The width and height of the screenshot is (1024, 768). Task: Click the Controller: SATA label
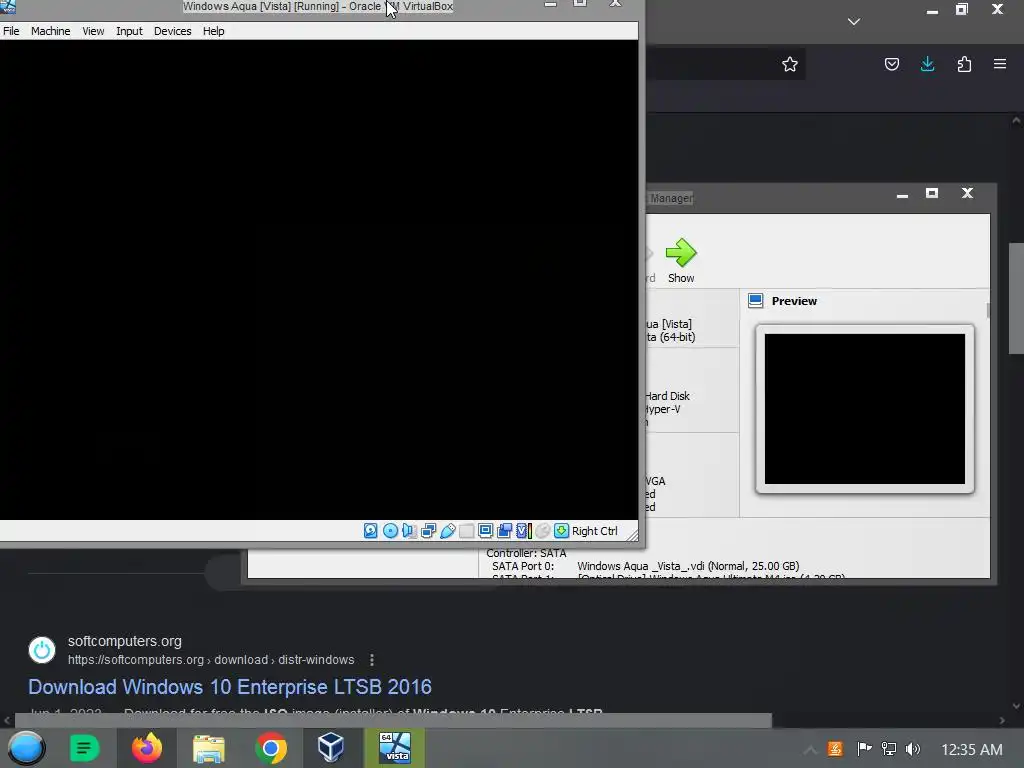[x=526, y=553]
